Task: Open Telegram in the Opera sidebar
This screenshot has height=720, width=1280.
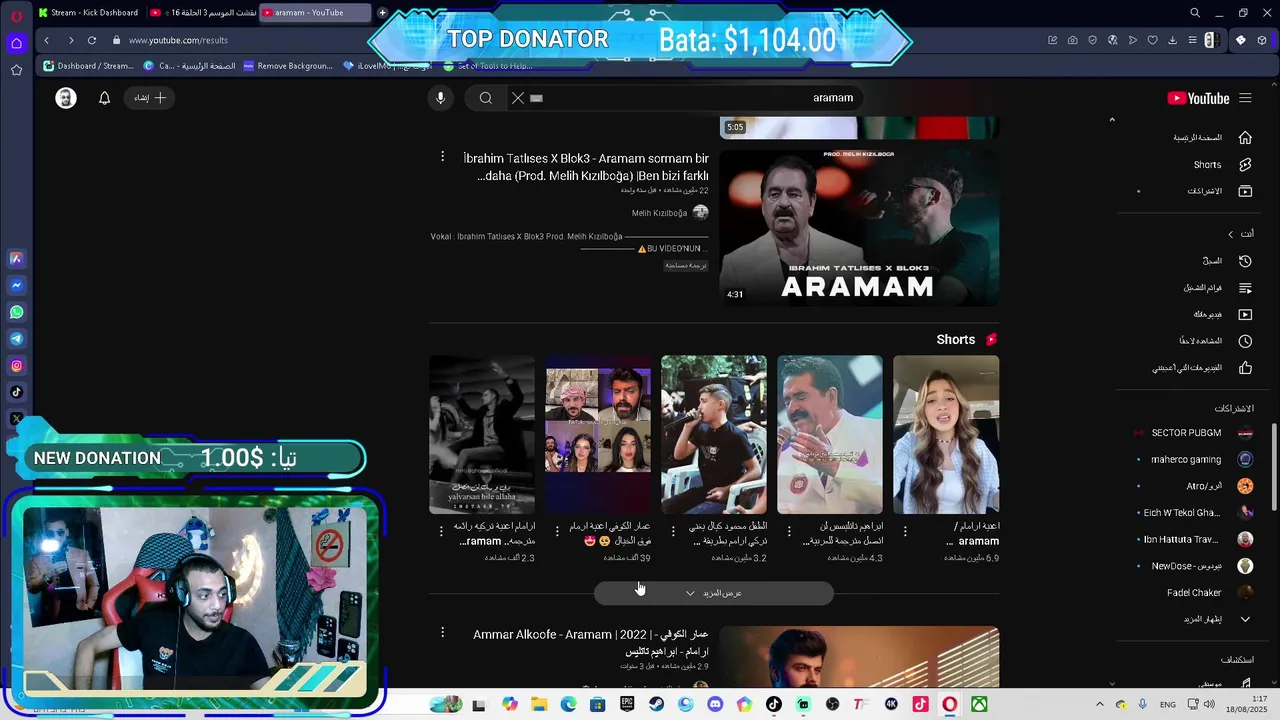Action: [x=16, y=339]
